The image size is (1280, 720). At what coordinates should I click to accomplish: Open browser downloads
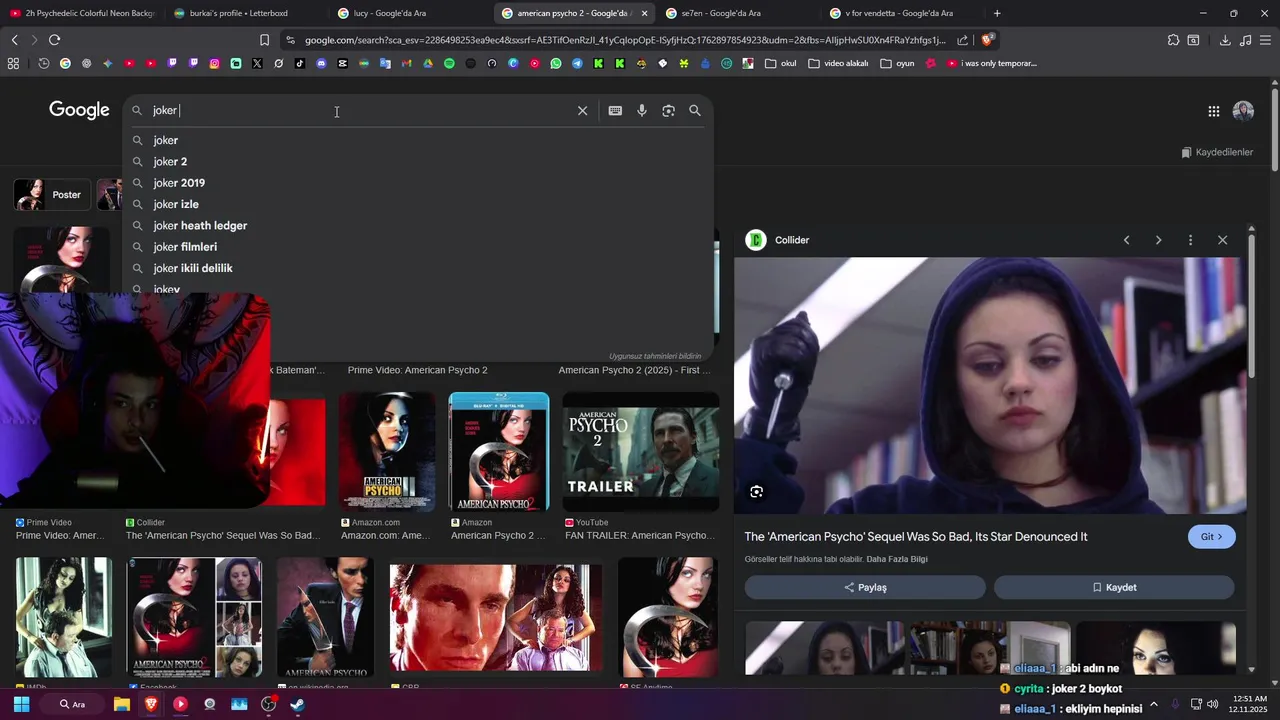coord(1225,40)
